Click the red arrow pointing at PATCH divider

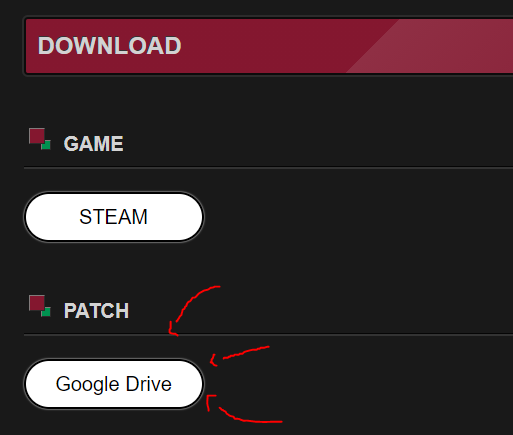[x=194, y=311]
